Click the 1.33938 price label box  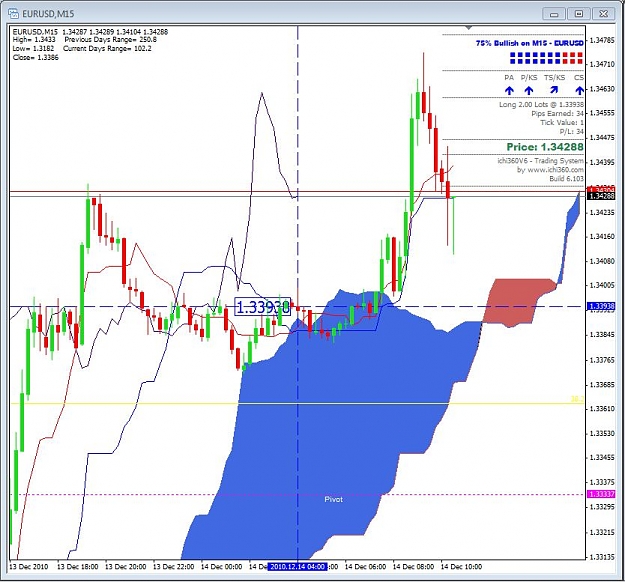click(x=263, y=307)
